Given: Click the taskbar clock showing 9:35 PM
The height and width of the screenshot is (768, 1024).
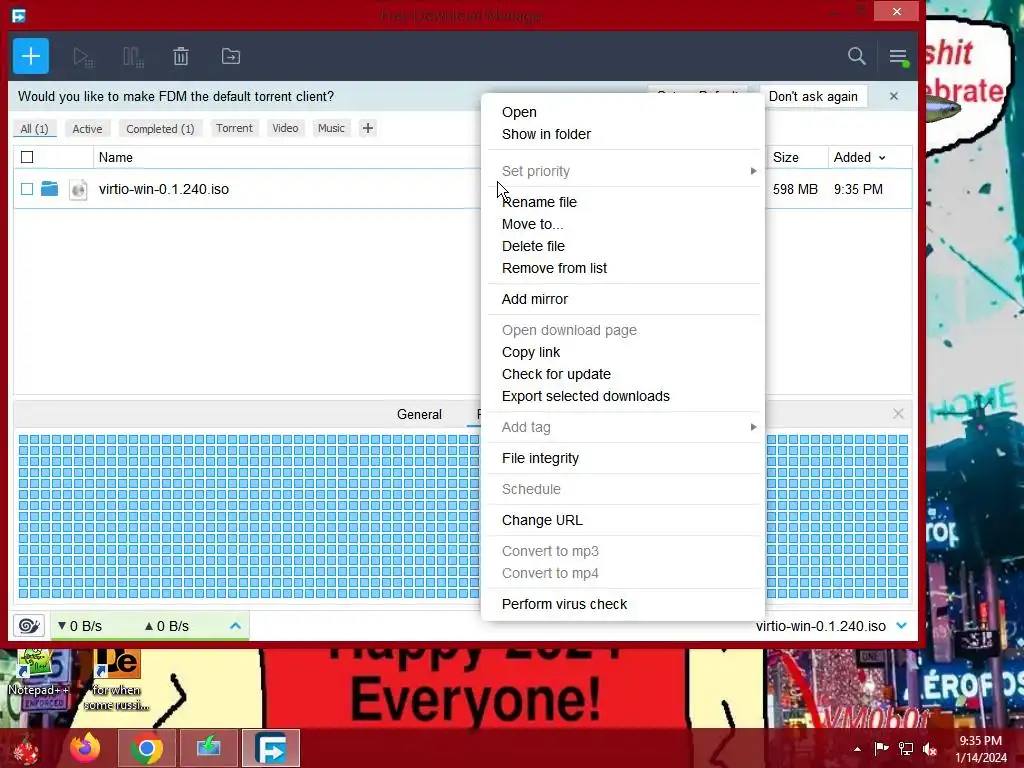Looking at the screenshot, I should 981,749.
